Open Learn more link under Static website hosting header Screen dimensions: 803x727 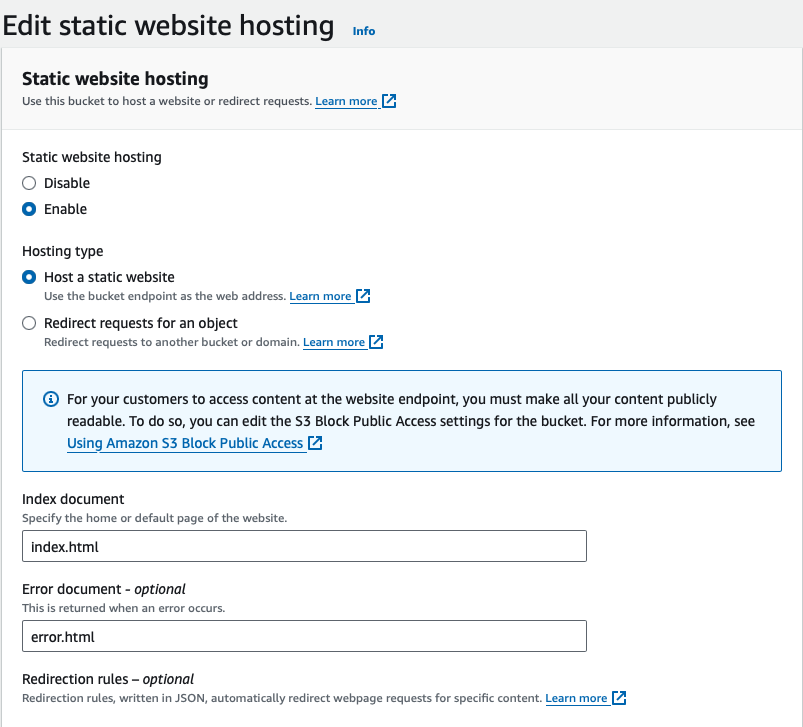point(346,102)
